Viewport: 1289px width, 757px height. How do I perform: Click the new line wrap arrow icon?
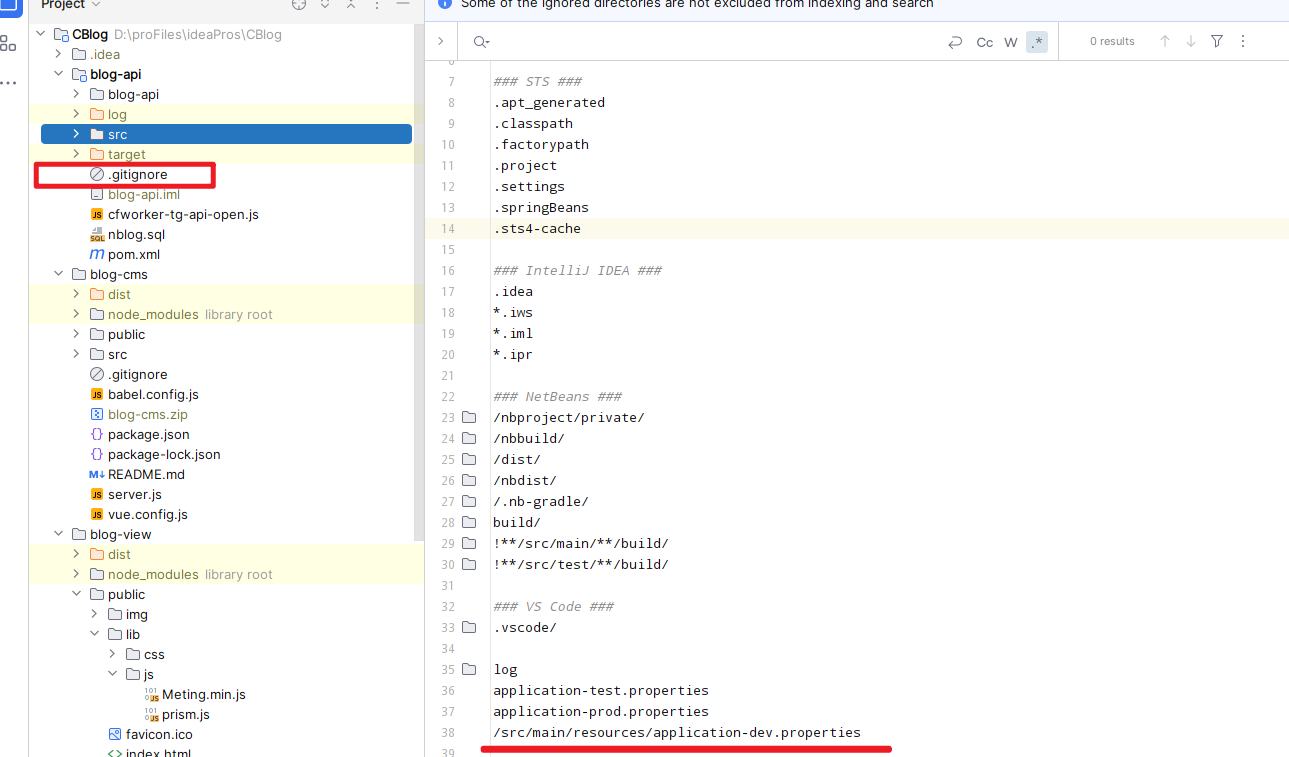point(955,42)
